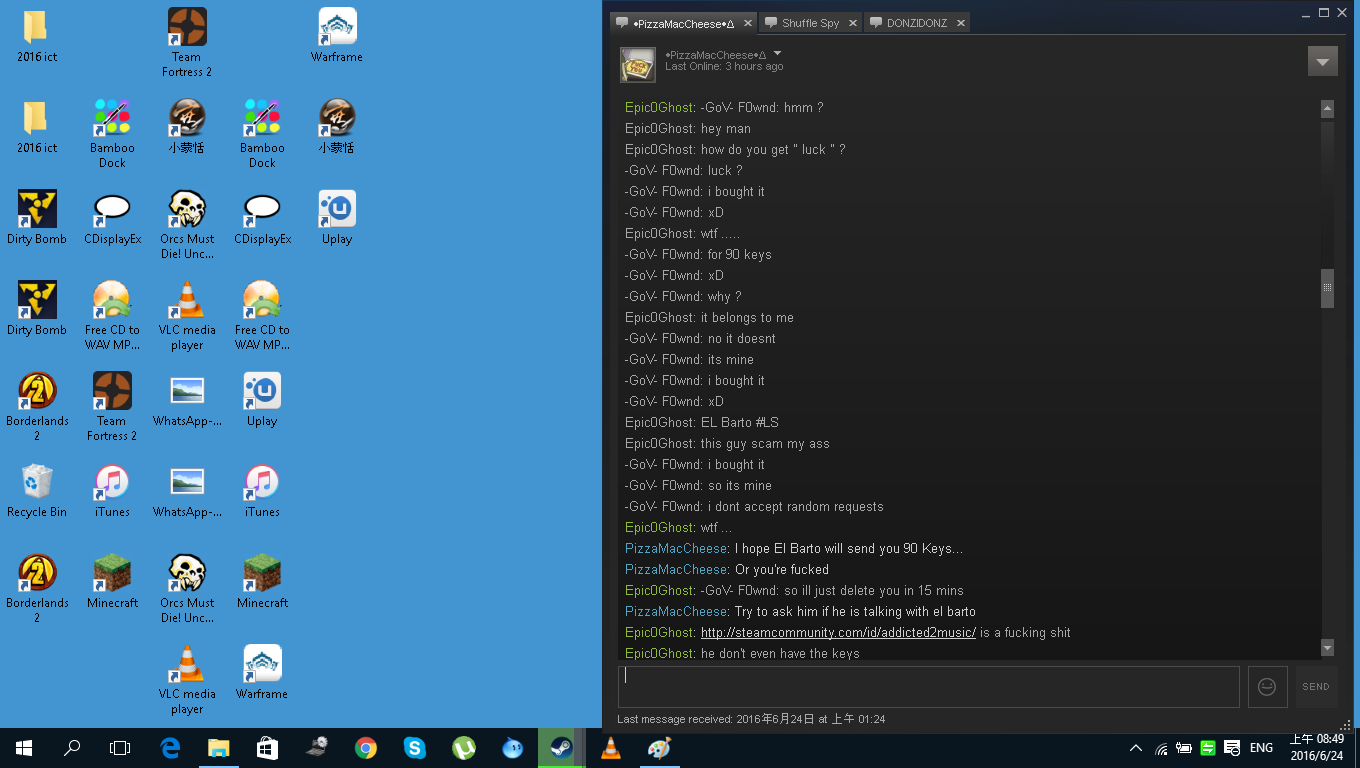Open Microsoft Edge from the taskbar
The width and height of the screenshot is (1360, 768).
[170, 748]
